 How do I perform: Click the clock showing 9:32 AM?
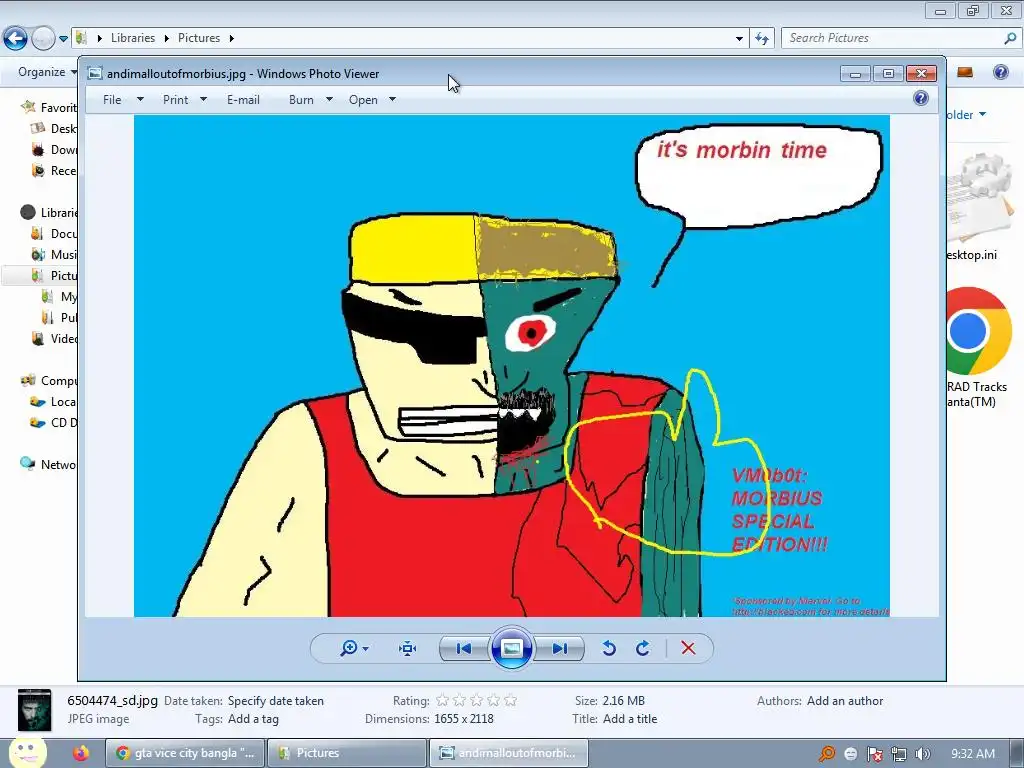tap(973, 754)
